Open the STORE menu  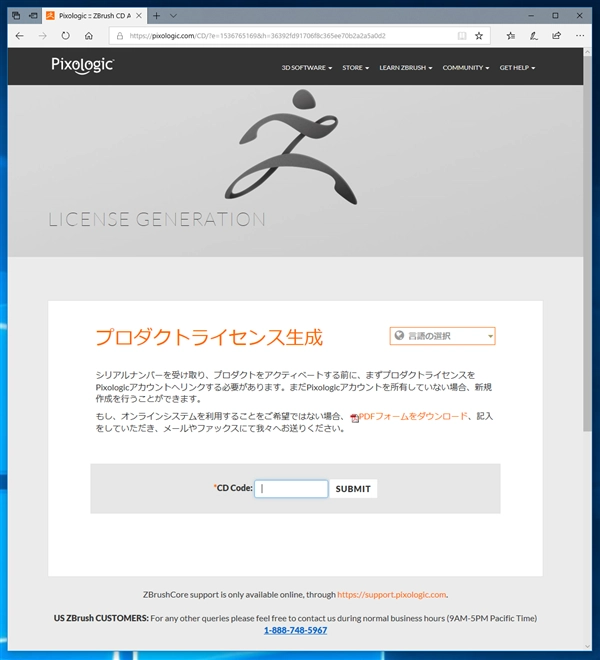(x=355, y=68)
